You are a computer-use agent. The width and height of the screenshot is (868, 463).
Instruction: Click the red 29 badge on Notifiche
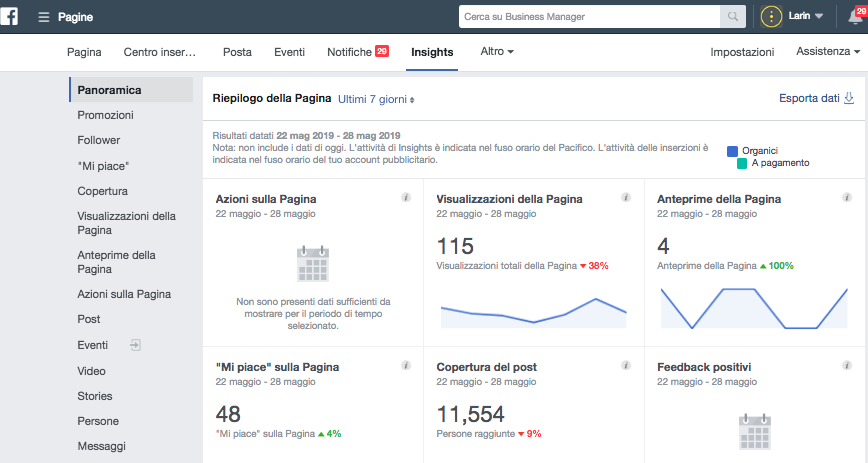382,51
